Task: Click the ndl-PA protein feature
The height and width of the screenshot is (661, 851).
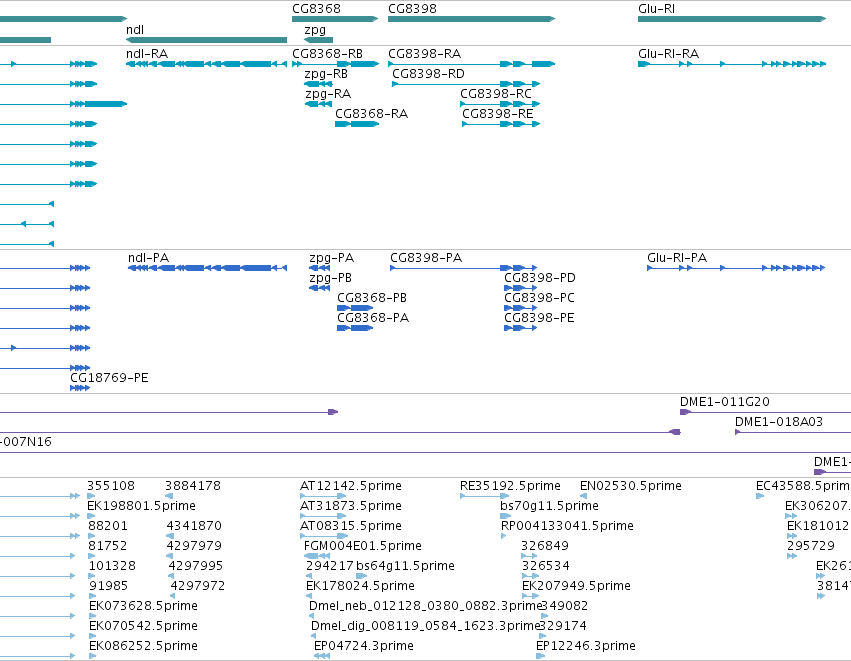Action: click(x=207, y=268)
